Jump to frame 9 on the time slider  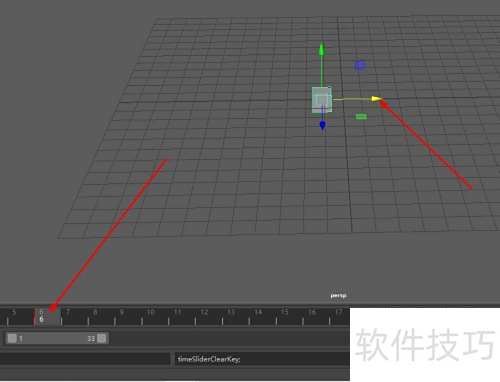(x=122, y=312)
